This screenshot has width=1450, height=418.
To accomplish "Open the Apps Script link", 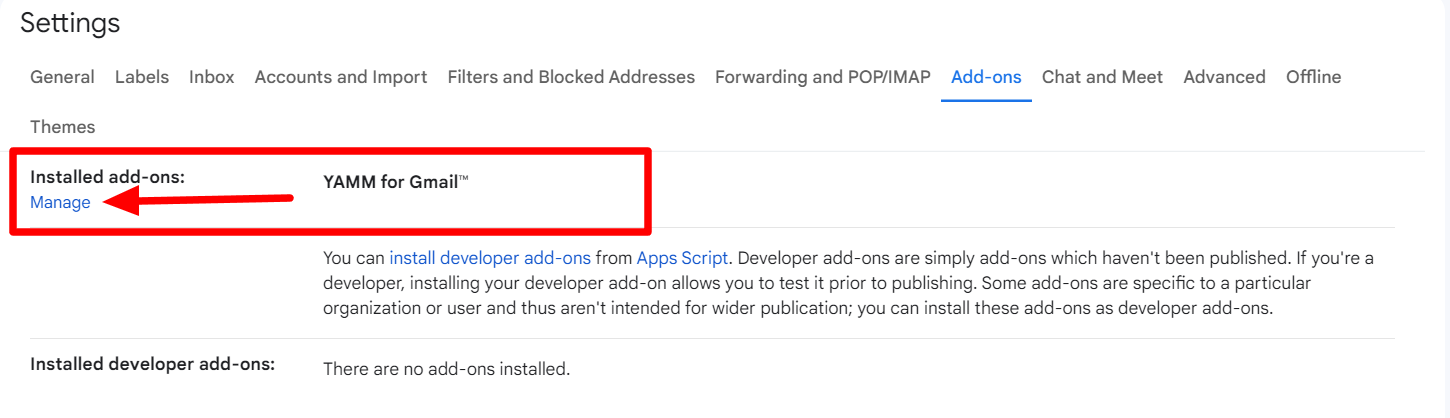I will click(683, 257).
